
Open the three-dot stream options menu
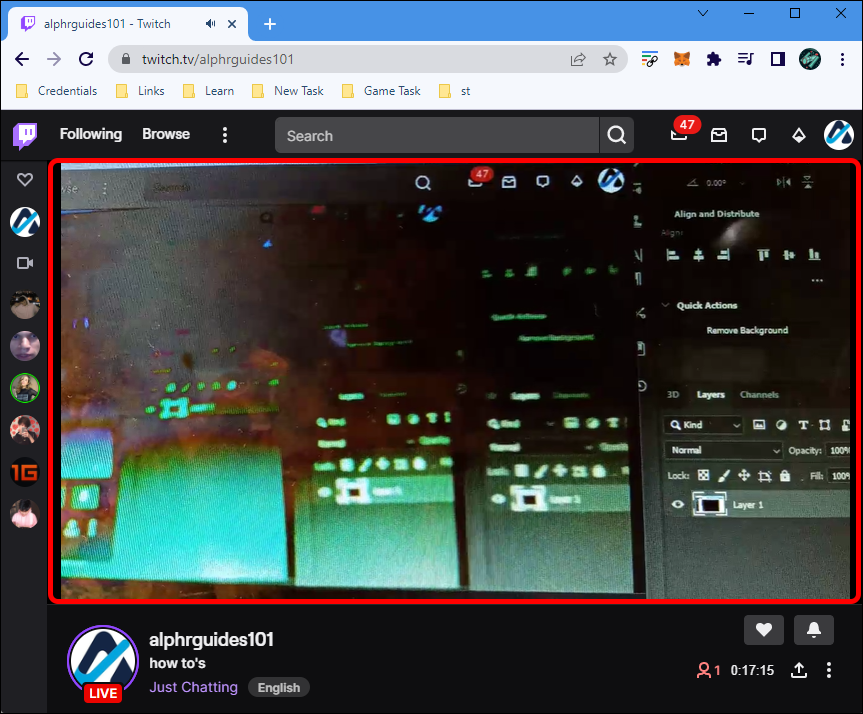pos(829,670)
